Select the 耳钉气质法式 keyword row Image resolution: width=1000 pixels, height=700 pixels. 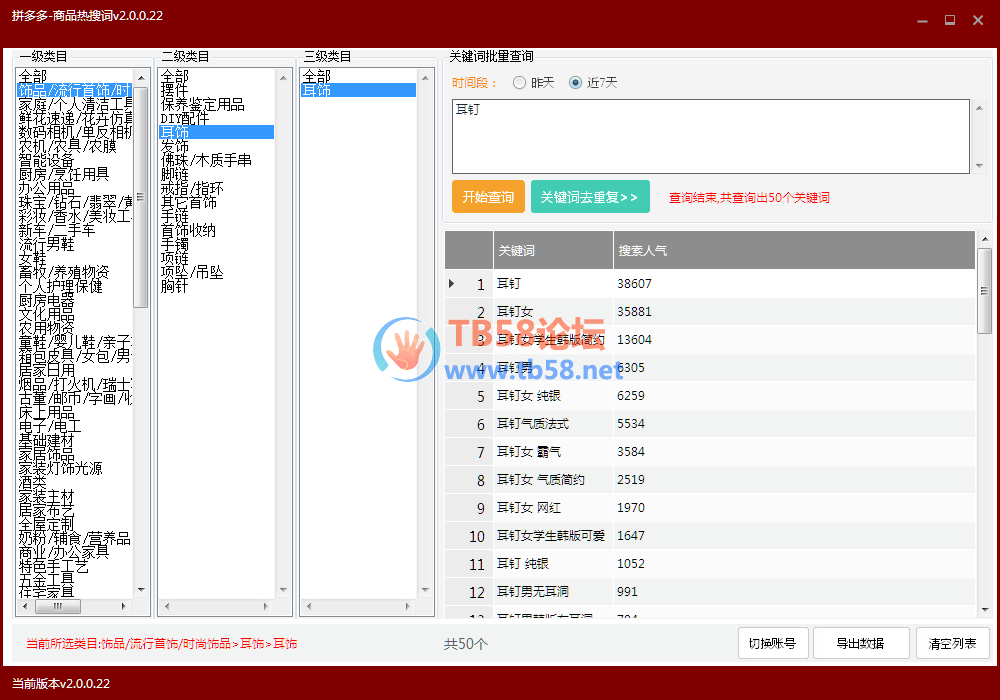(x=710, y=424)
